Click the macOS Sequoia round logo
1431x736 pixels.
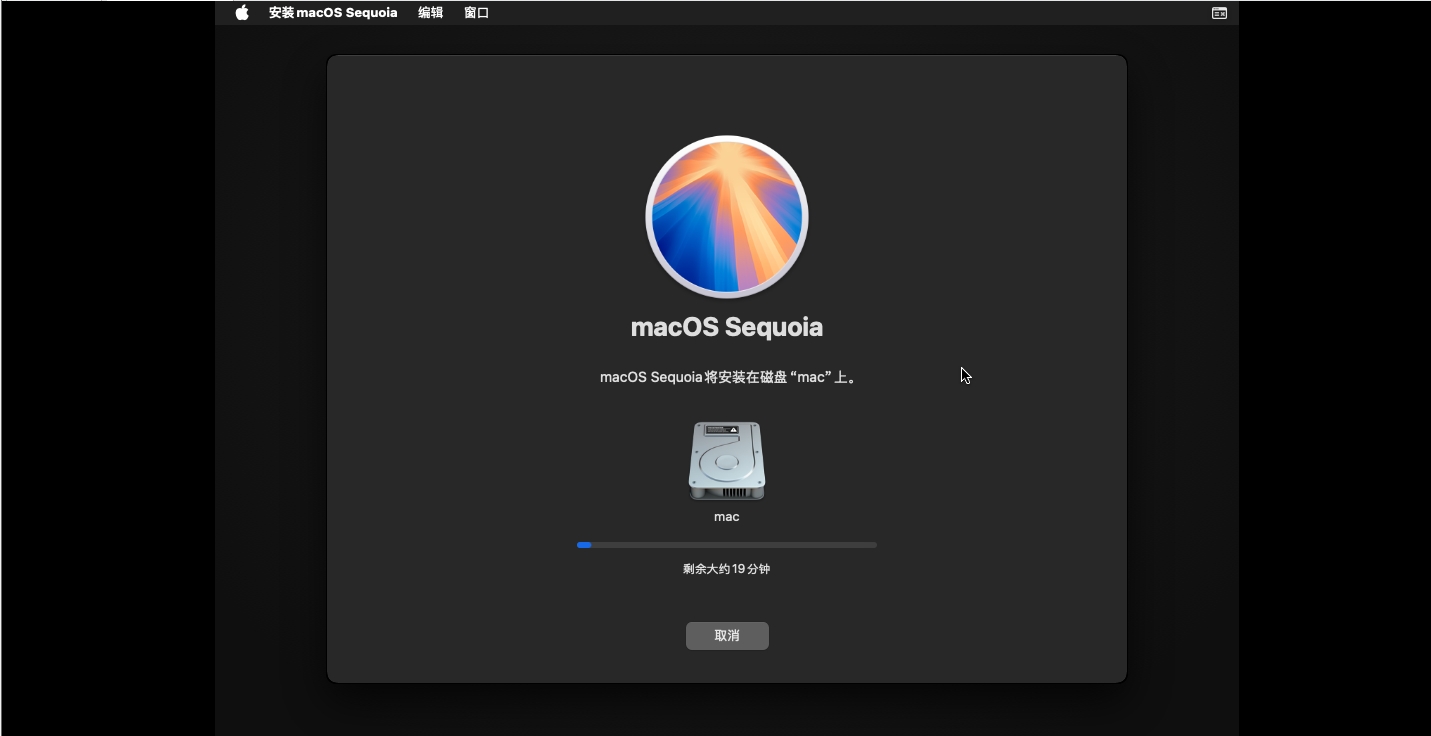pyautogui.click(x=727, y=217)
